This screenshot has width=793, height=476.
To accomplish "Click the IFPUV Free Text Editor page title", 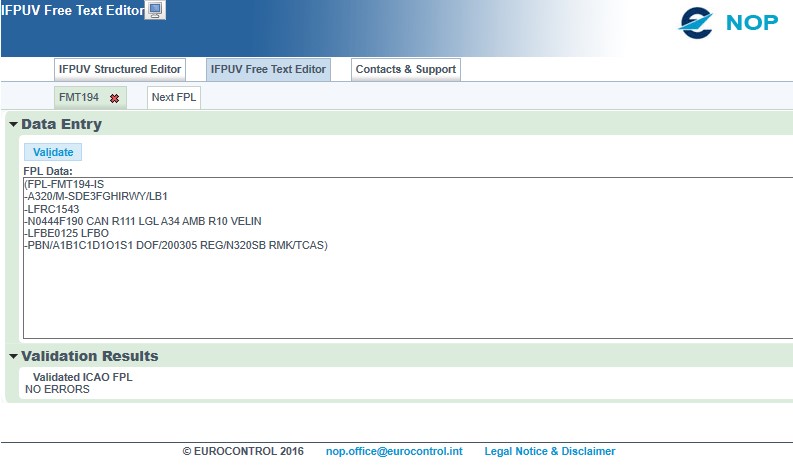I will pos(73,10).
